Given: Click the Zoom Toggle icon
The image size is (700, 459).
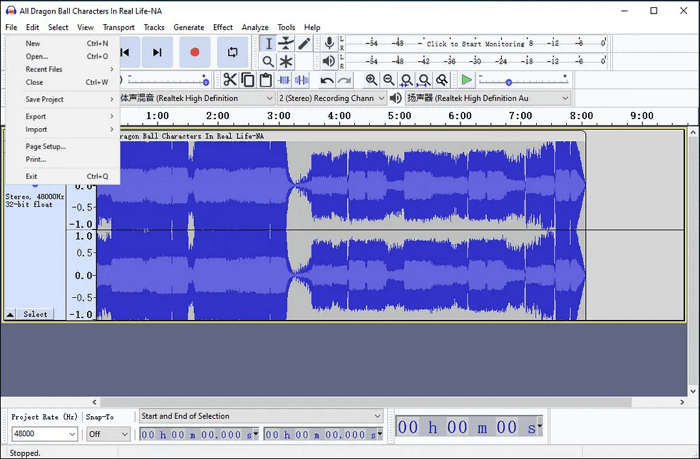Looking at the screenshot, I should 442,80.
